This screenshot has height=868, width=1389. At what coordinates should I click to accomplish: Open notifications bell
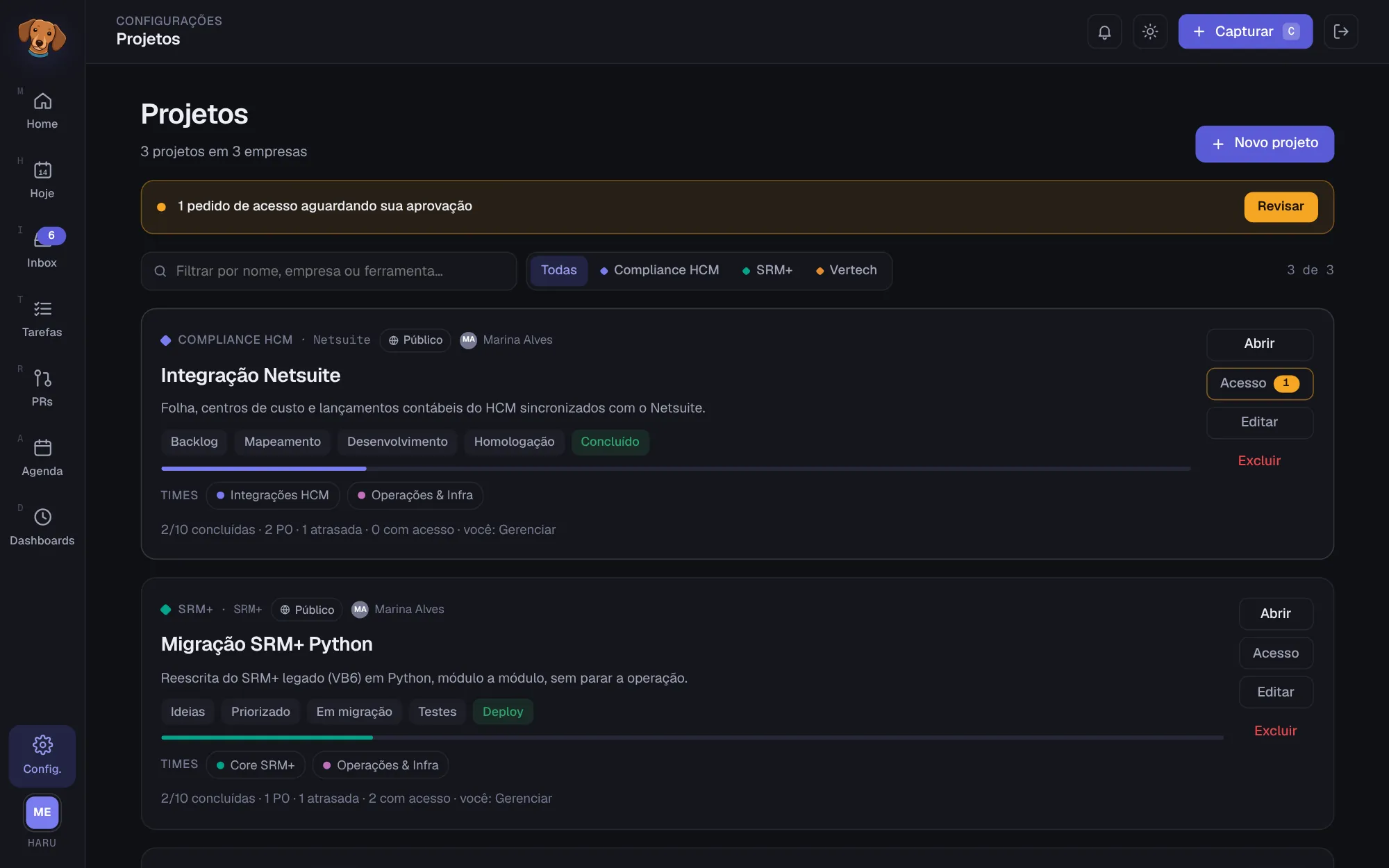[1104, 31]
